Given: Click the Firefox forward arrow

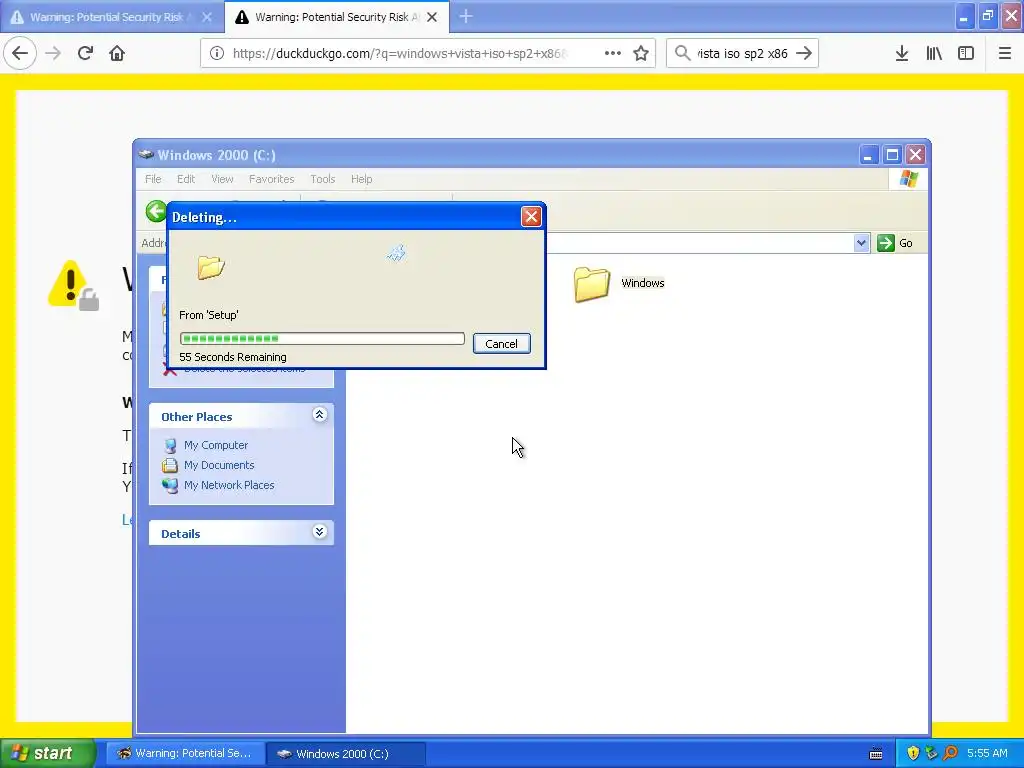Looking at the screenshot, I should pos(54,54).
